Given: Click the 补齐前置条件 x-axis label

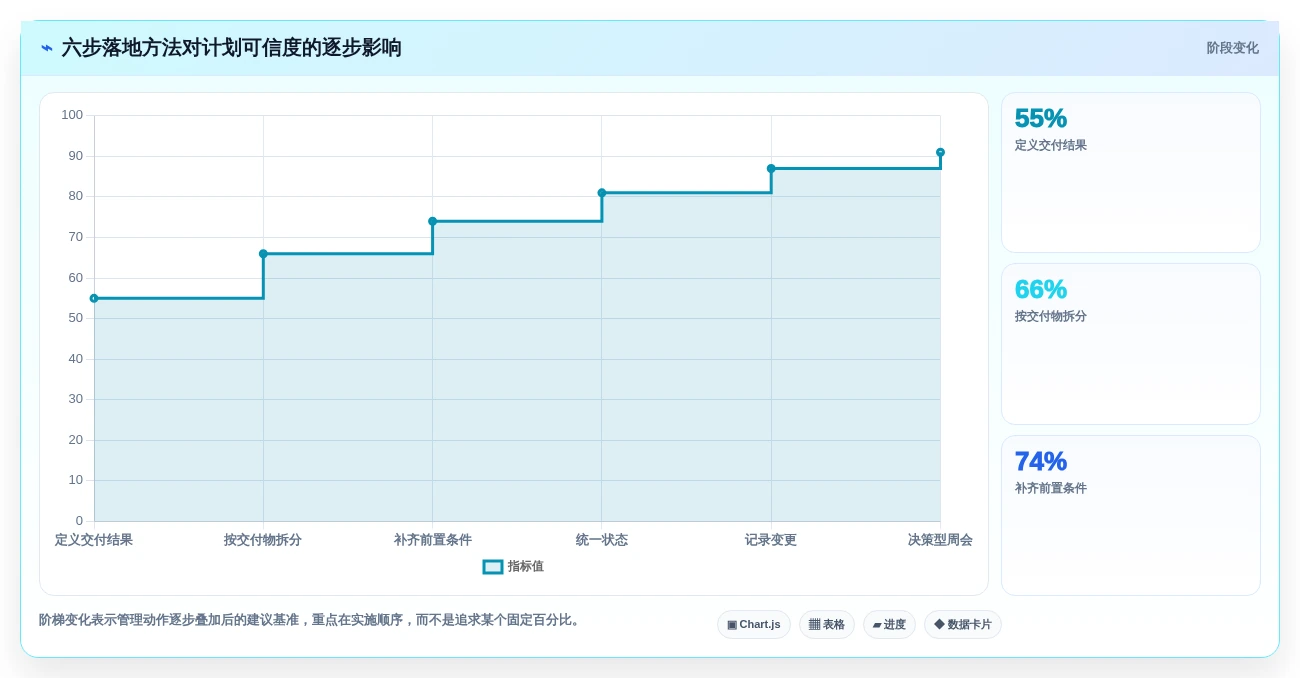Looking at the screenshot, I should click(x=432, y=540).
